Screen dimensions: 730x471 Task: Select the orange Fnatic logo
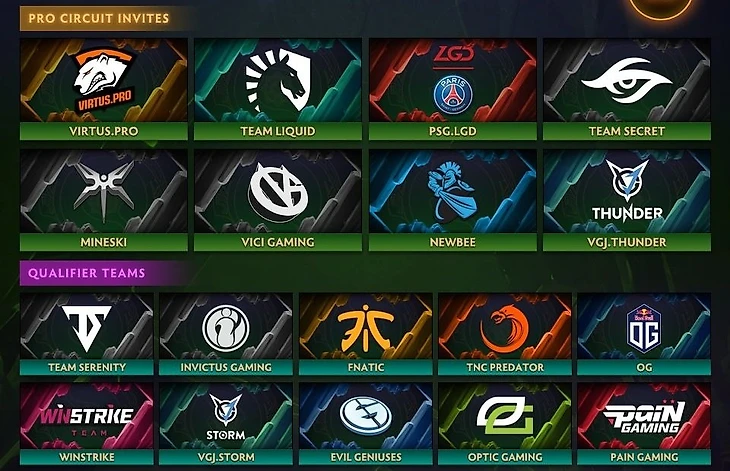coord(366,328)
